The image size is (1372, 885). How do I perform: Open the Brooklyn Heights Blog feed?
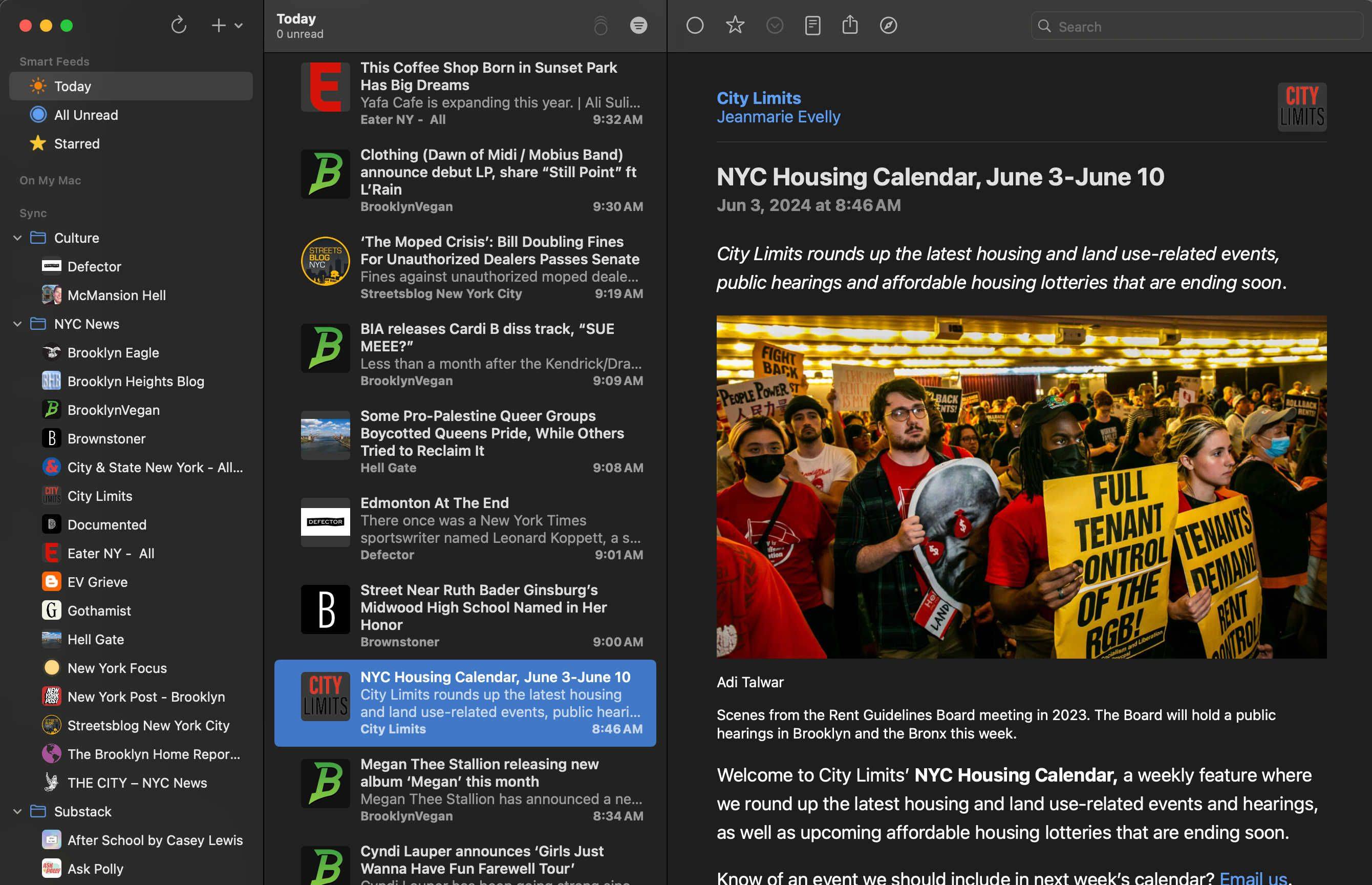[x=131, y=382]
